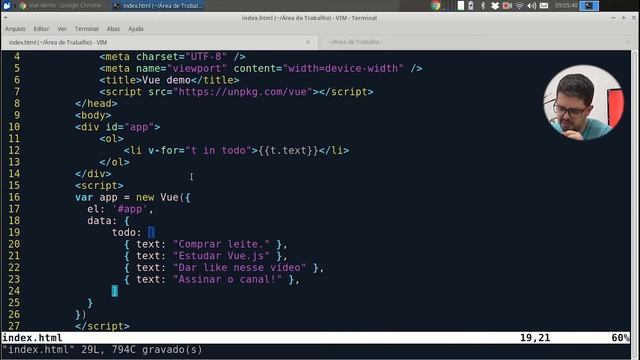Click <ol> tag on line 11

tap(111, 139)
